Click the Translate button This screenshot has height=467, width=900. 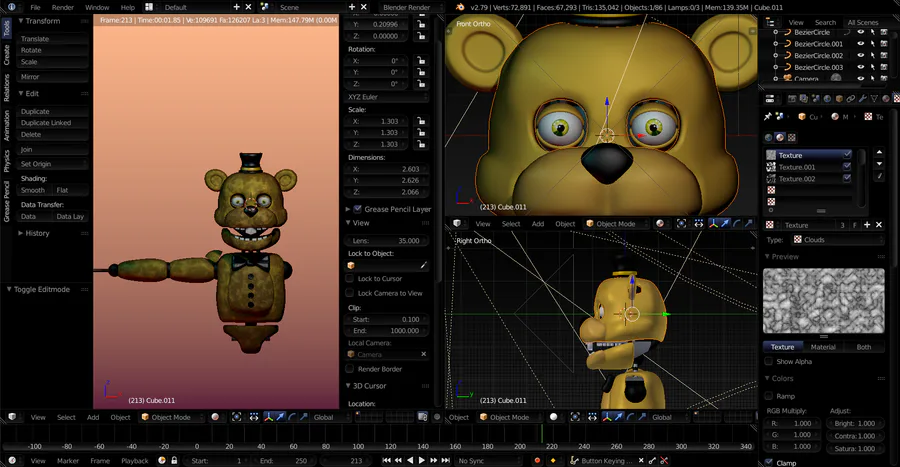pyautogui.click(x=53, y=38)
